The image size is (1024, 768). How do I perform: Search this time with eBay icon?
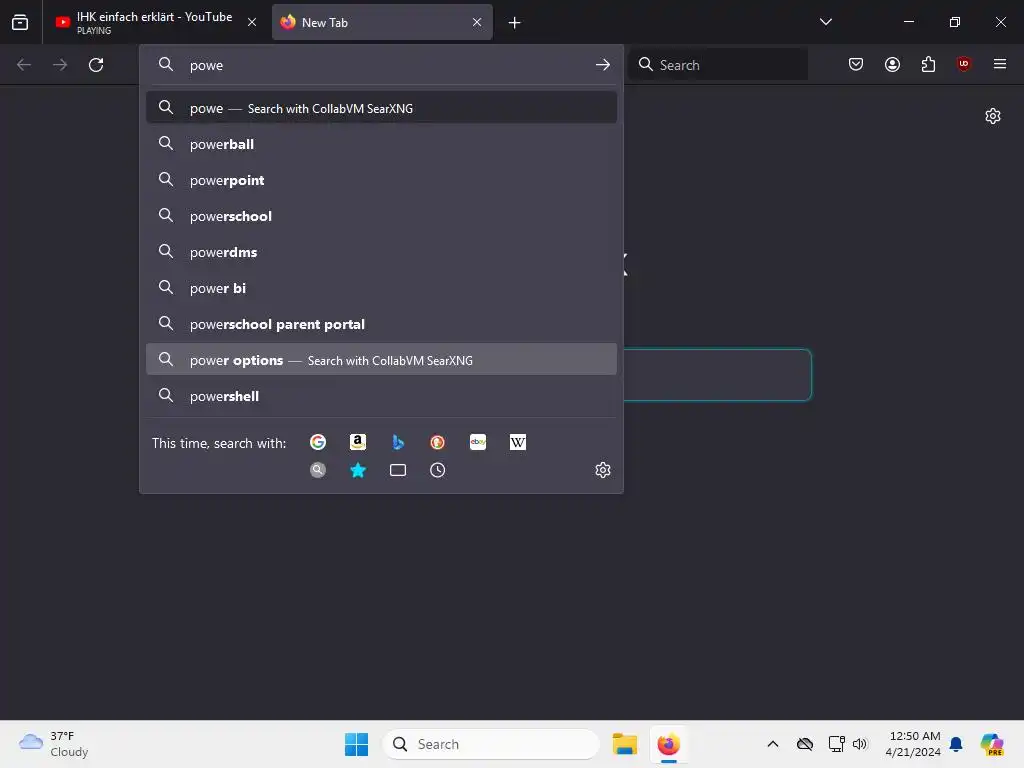point(477,442)
